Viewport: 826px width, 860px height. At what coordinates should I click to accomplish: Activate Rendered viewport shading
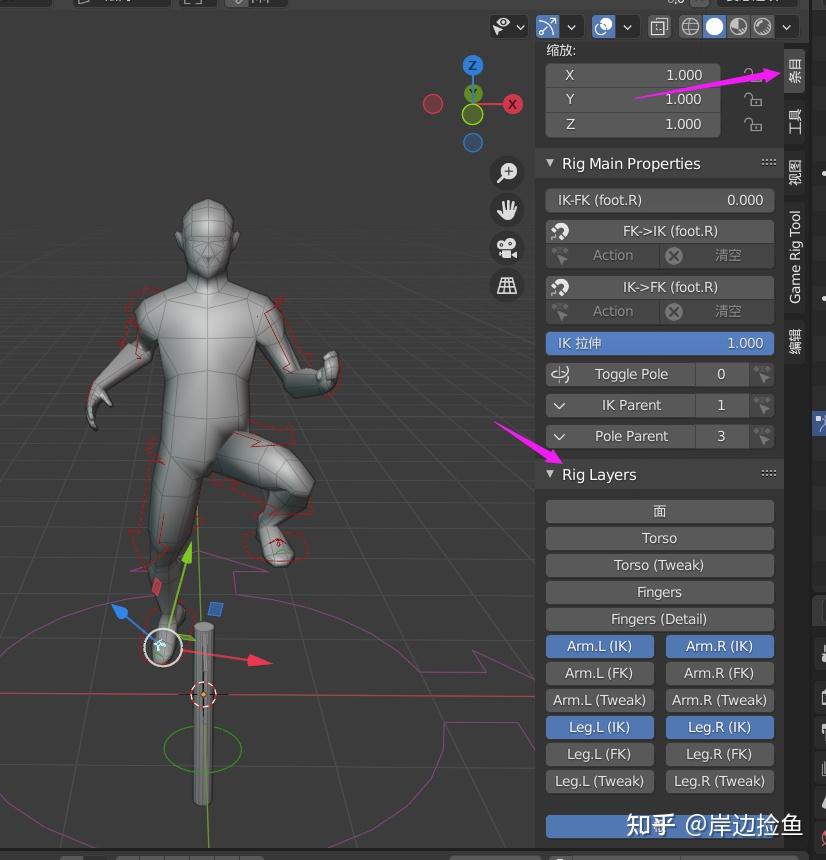point(760,26)
